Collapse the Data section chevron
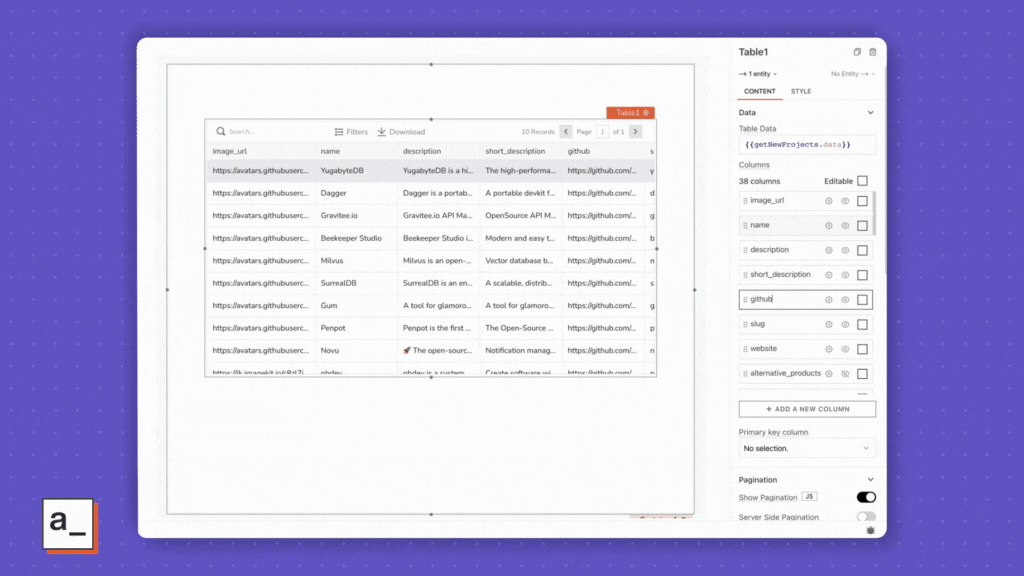 pos(870,113)
